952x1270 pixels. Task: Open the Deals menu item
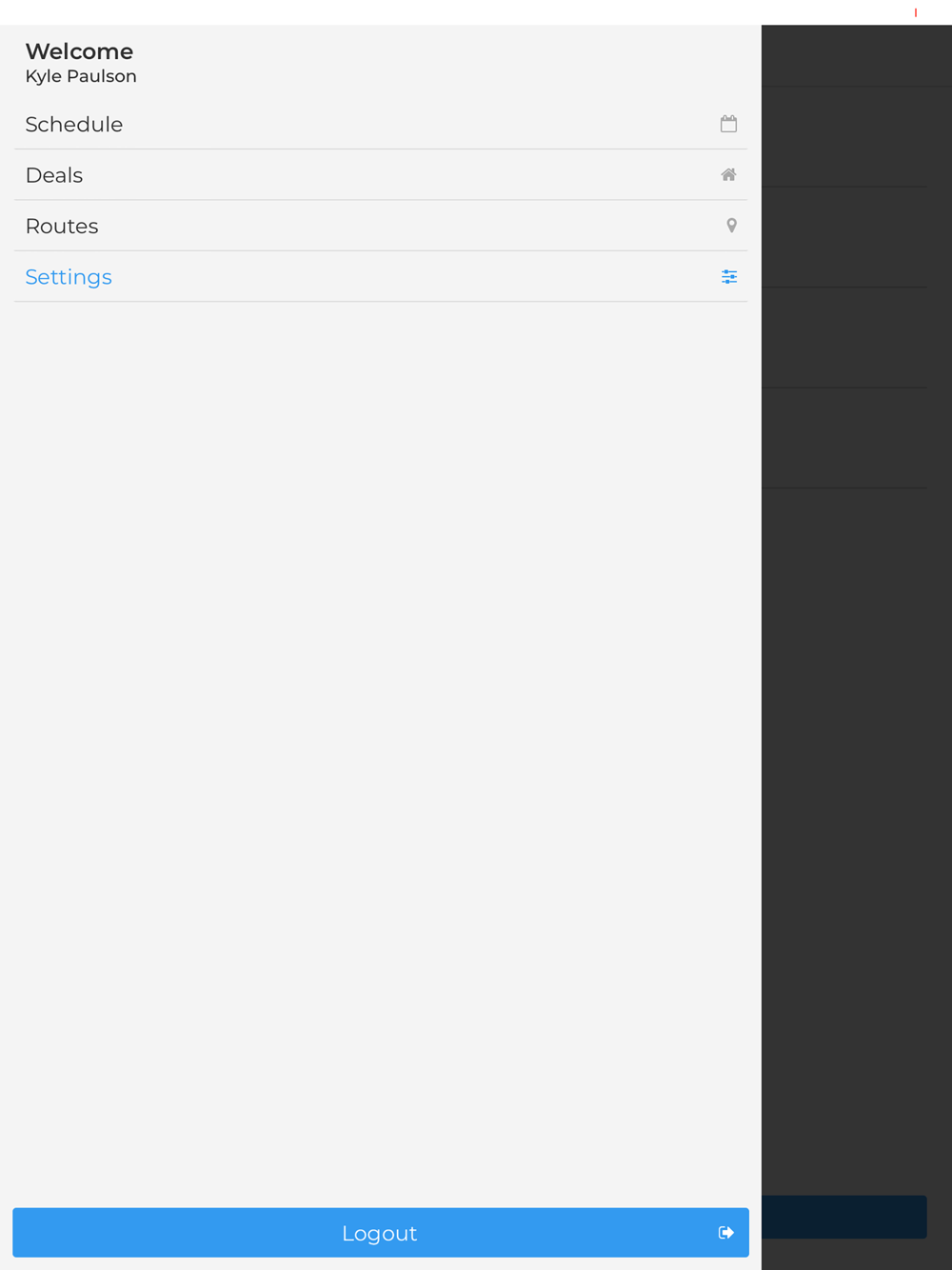click(381, 175)
